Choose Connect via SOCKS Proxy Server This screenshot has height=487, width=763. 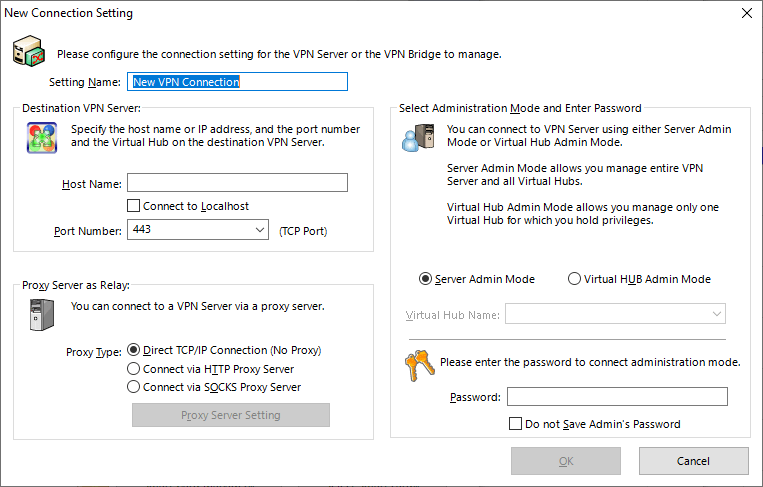pyautogui.click(x=135, y=387)
